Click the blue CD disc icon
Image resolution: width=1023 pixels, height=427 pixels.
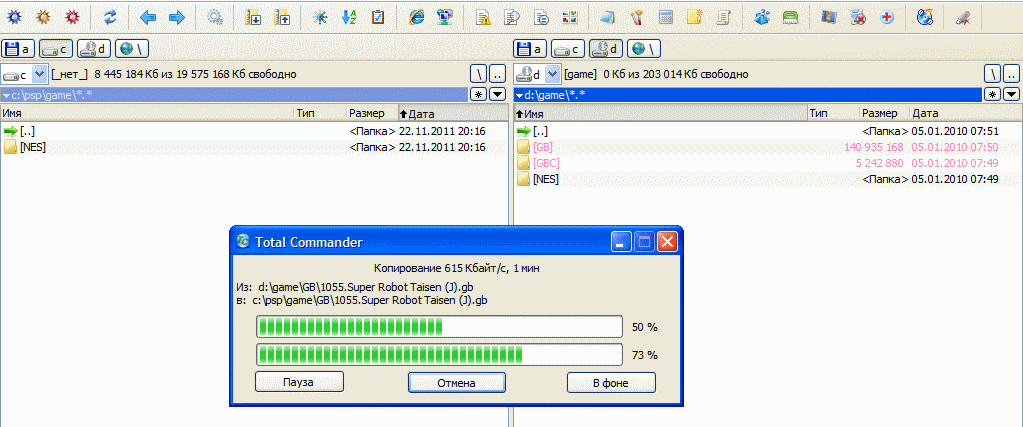tap(924, 17)
